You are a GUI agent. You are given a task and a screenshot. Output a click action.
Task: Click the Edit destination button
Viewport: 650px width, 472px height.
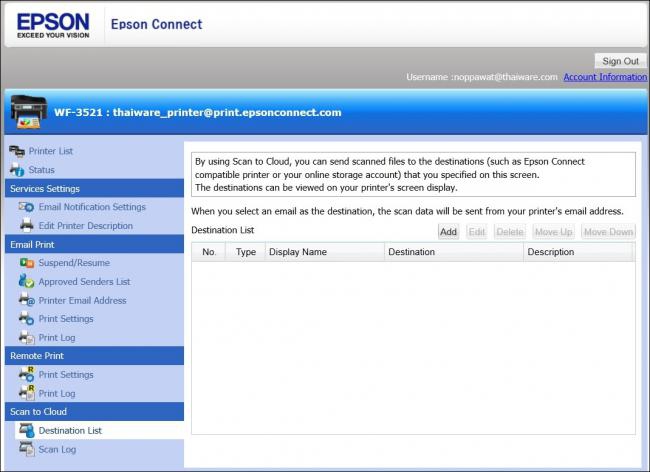click(477, 232)
